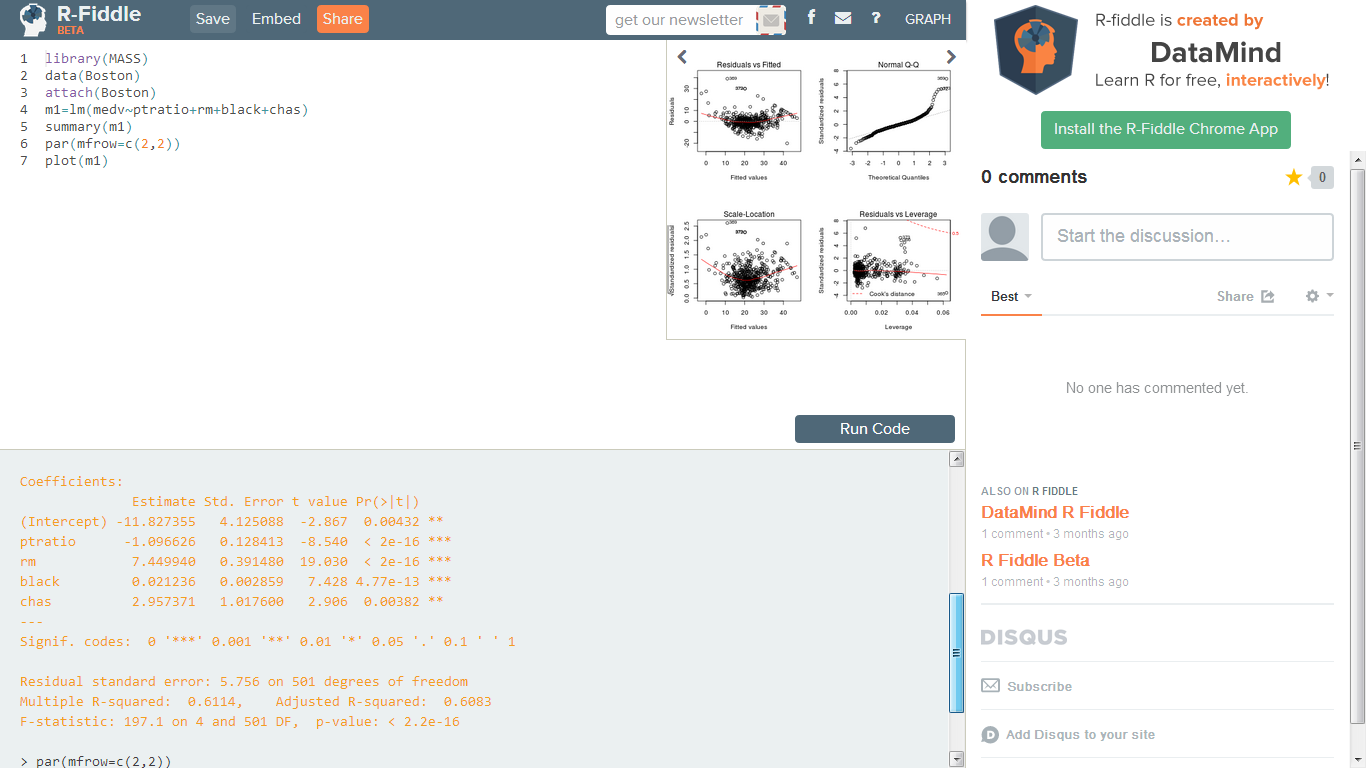Open the DataMind R Fiddle link

point(1054,512)
